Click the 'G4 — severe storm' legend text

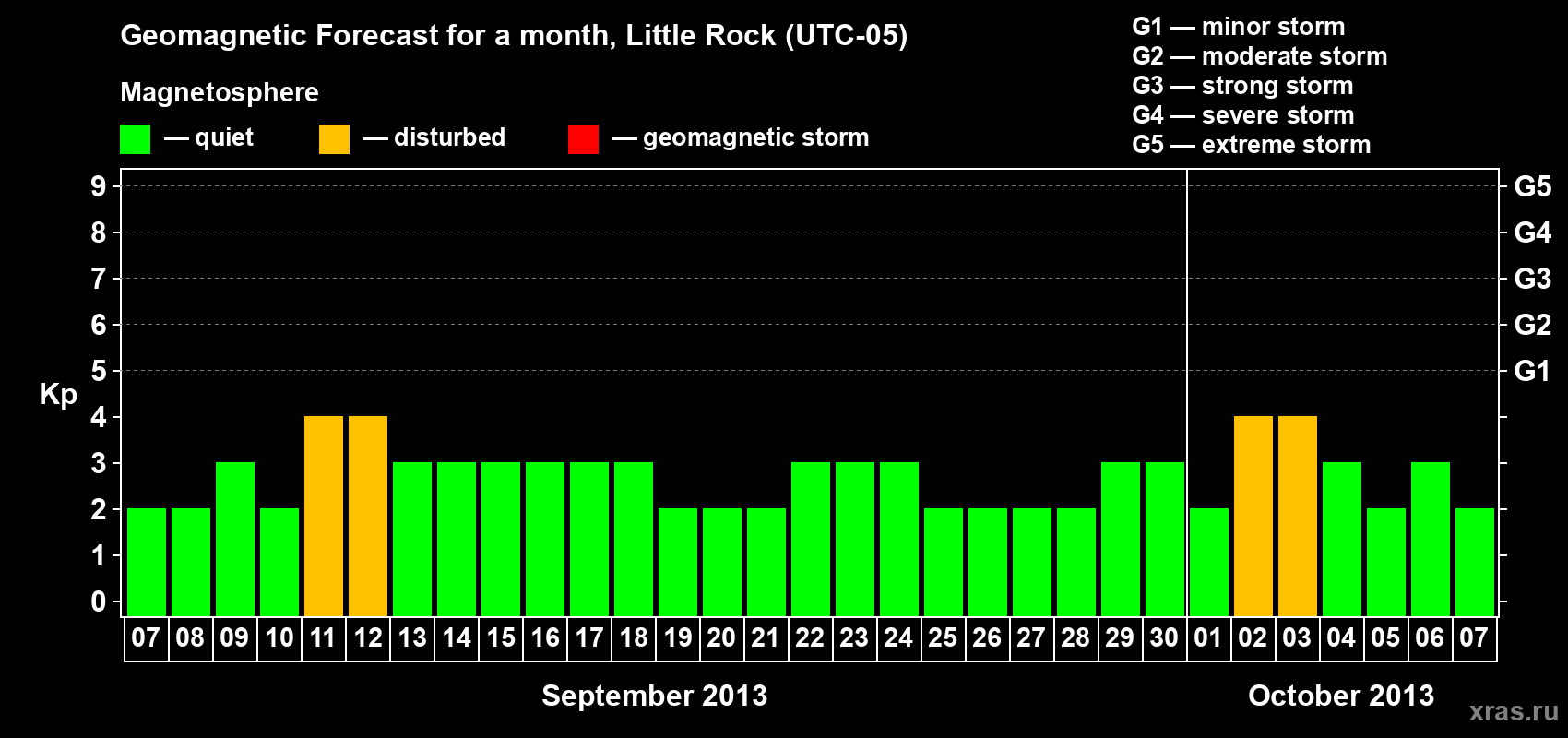1243,115
